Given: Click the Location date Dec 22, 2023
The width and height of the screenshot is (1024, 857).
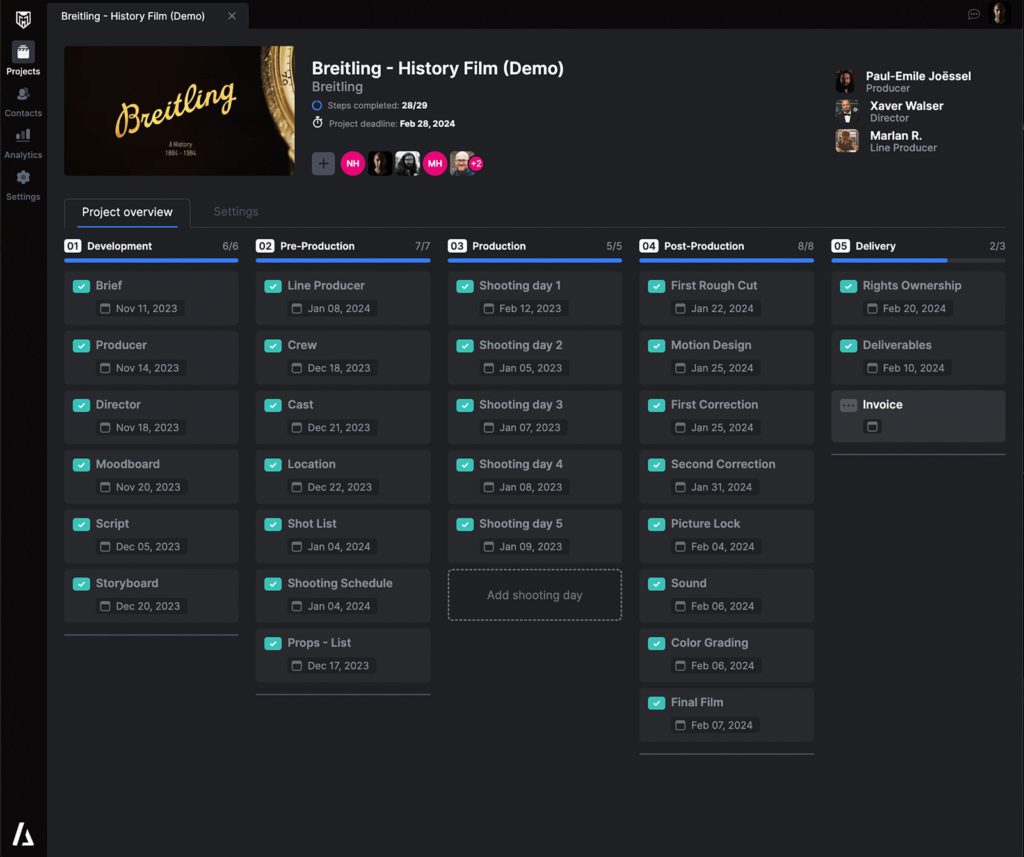Looking at the screenshot, I should [x=340, y=487].
